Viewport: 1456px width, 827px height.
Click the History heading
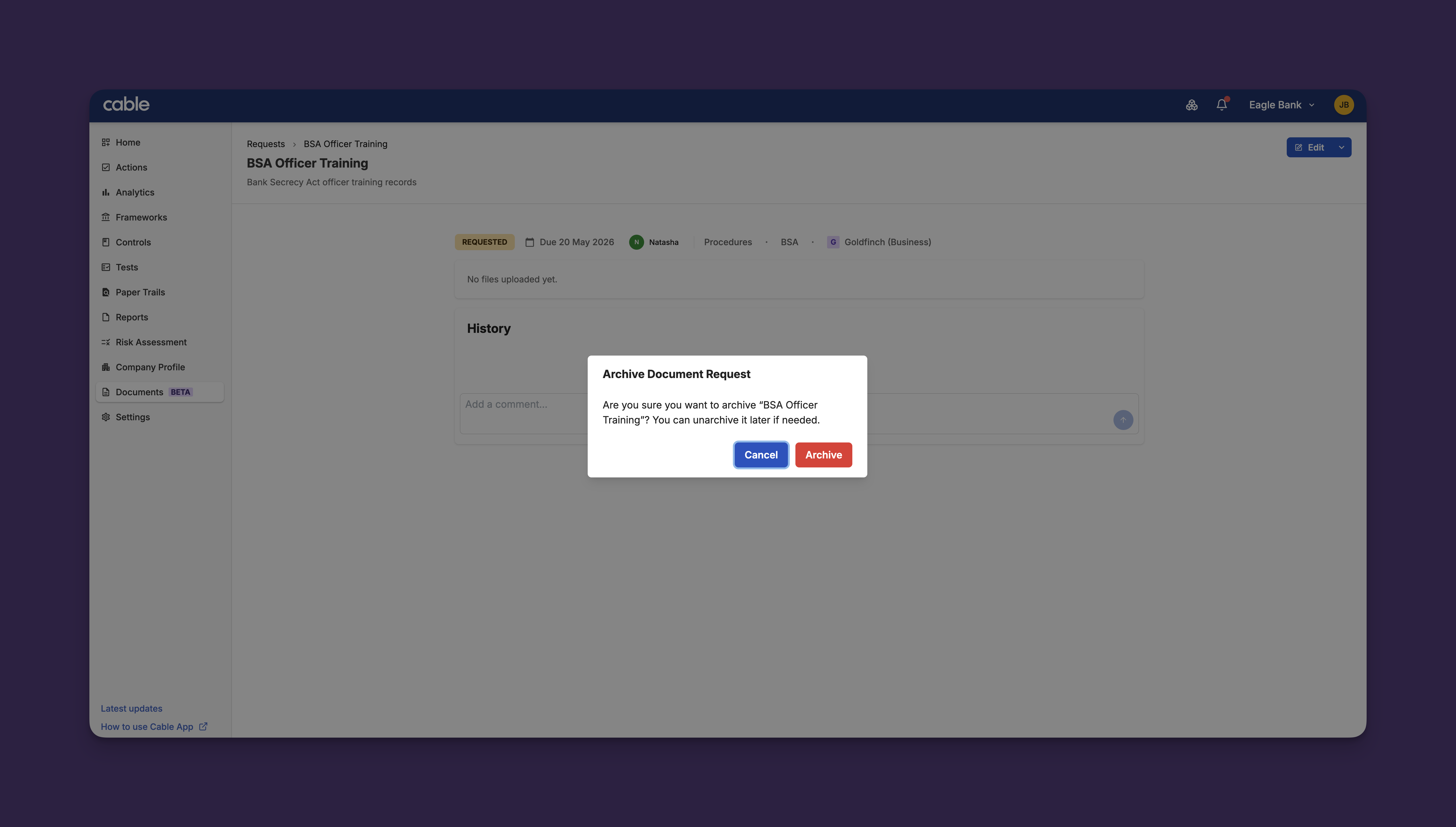pos(488,329)
